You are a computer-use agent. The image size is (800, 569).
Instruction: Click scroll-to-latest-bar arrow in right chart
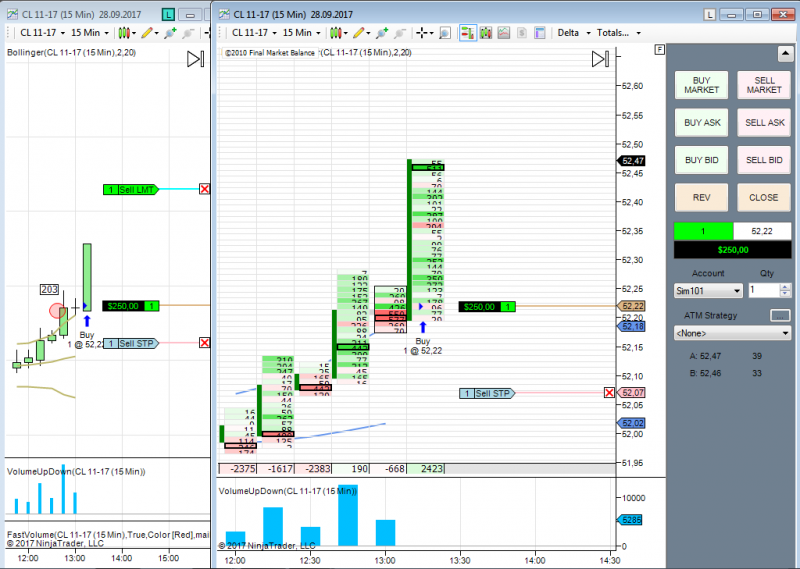tap(600, 59)
